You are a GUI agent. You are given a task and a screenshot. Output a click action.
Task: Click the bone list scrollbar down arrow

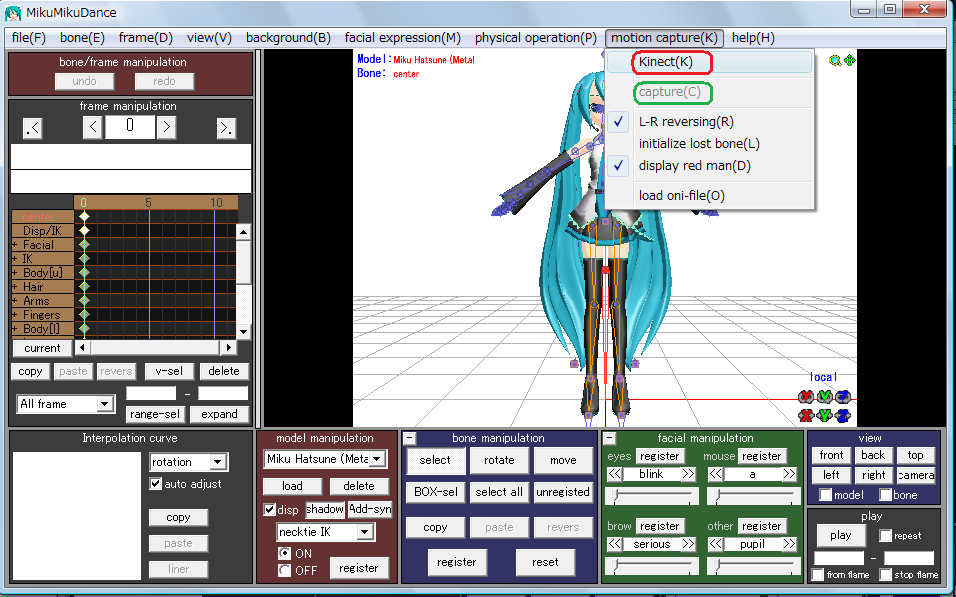243,332
